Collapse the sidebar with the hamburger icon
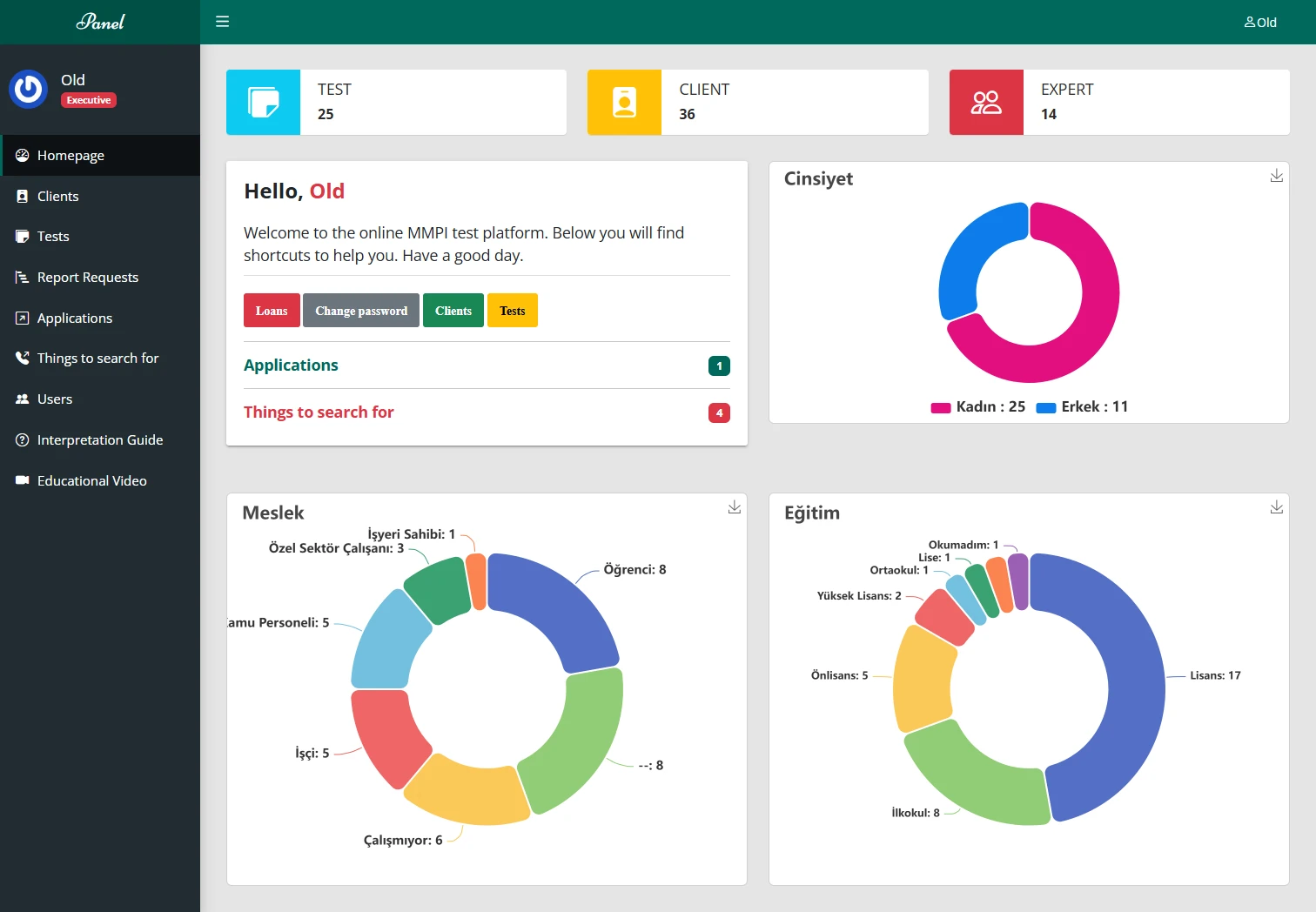The image size is (1316, 912). (222, 21)
